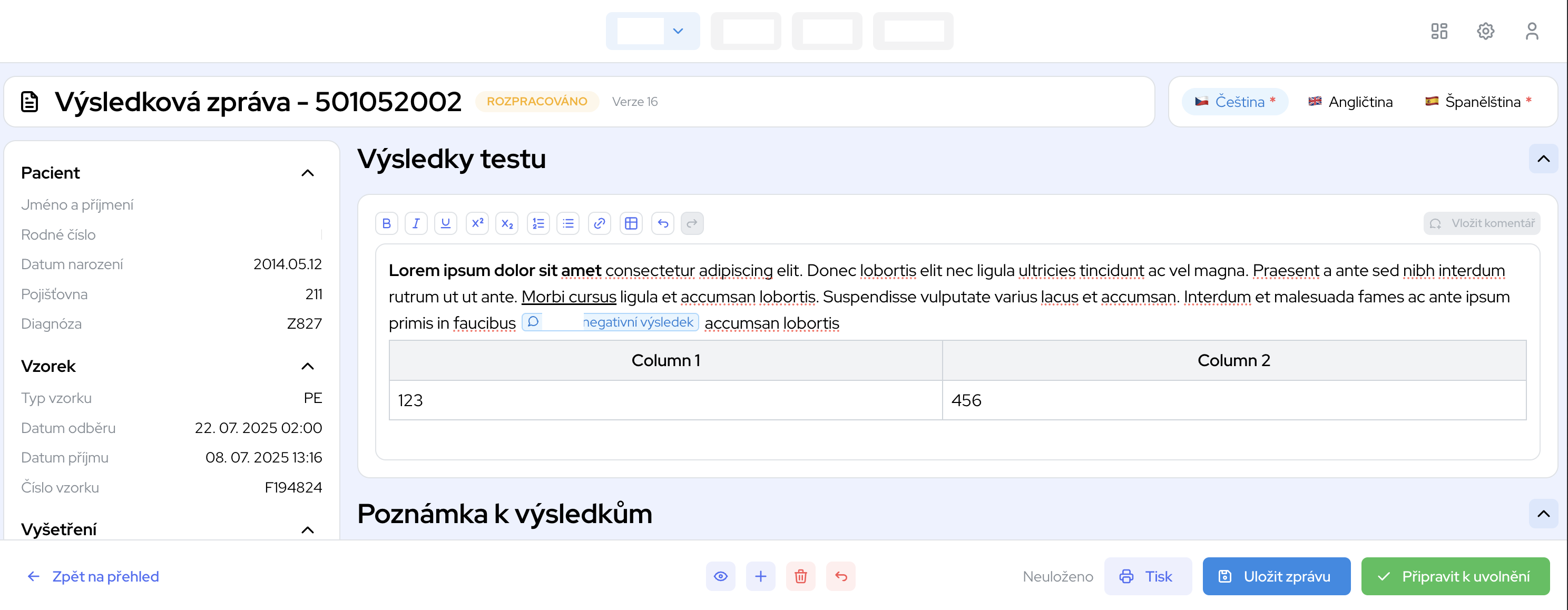
Task: Switch to the Angličtina language version
Action: (x=1350, y=101)
